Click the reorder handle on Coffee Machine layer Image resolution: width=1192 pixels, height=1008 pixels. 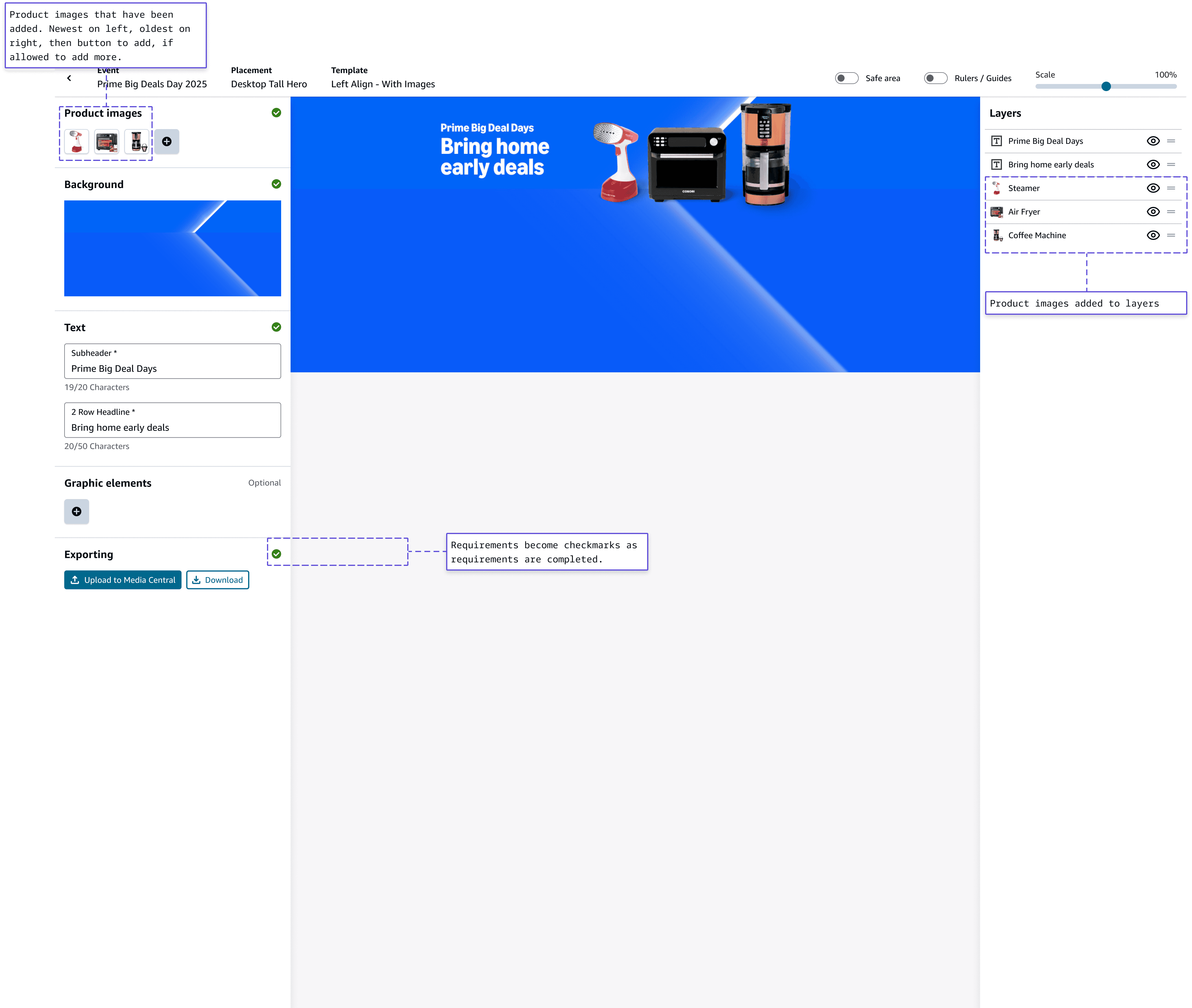click(1171, 235)
